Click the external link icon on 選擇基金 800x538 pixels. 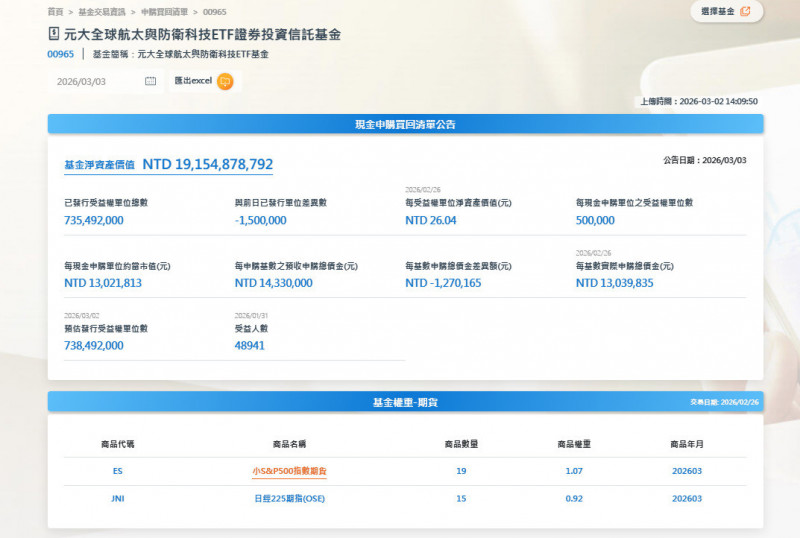point(745,11)
